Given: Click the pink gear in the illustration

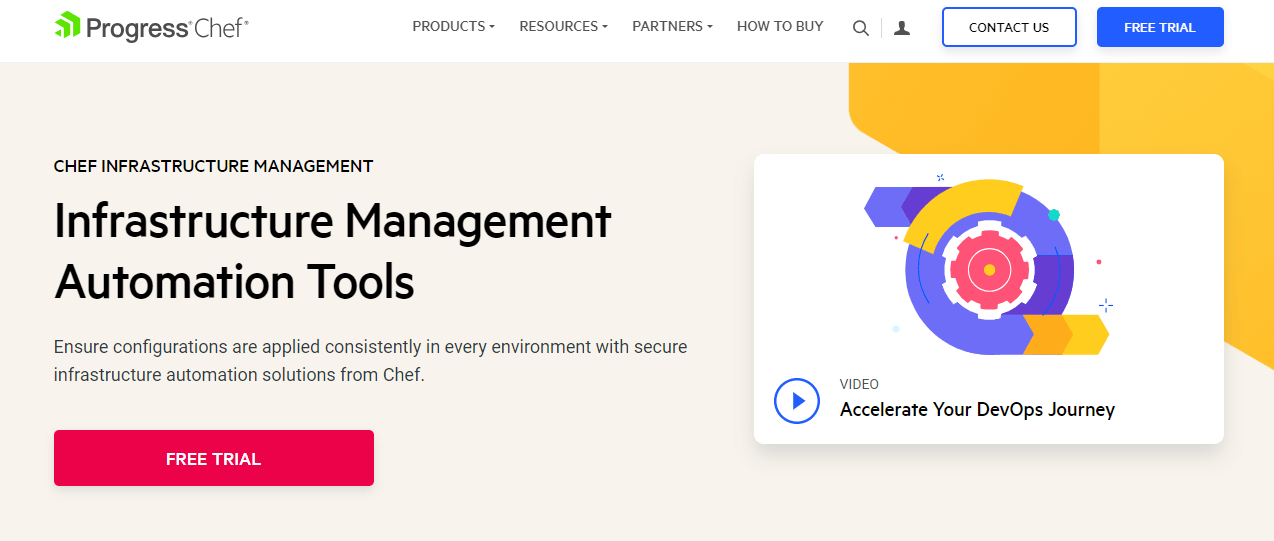Looking at the screenshot, I should [x=988, y=270].
